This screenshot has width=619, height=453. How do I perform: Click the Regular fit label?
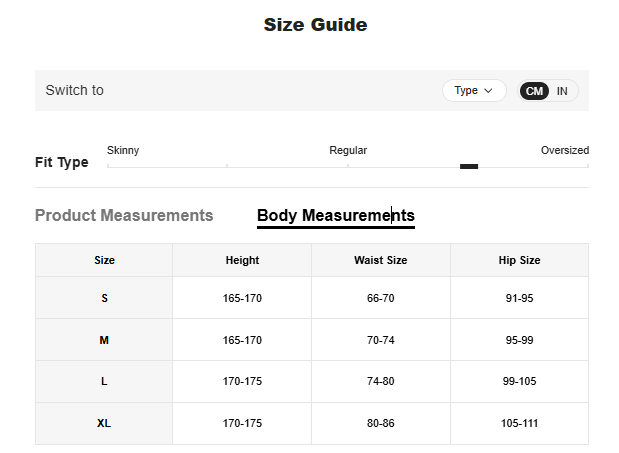coord(348,151)
